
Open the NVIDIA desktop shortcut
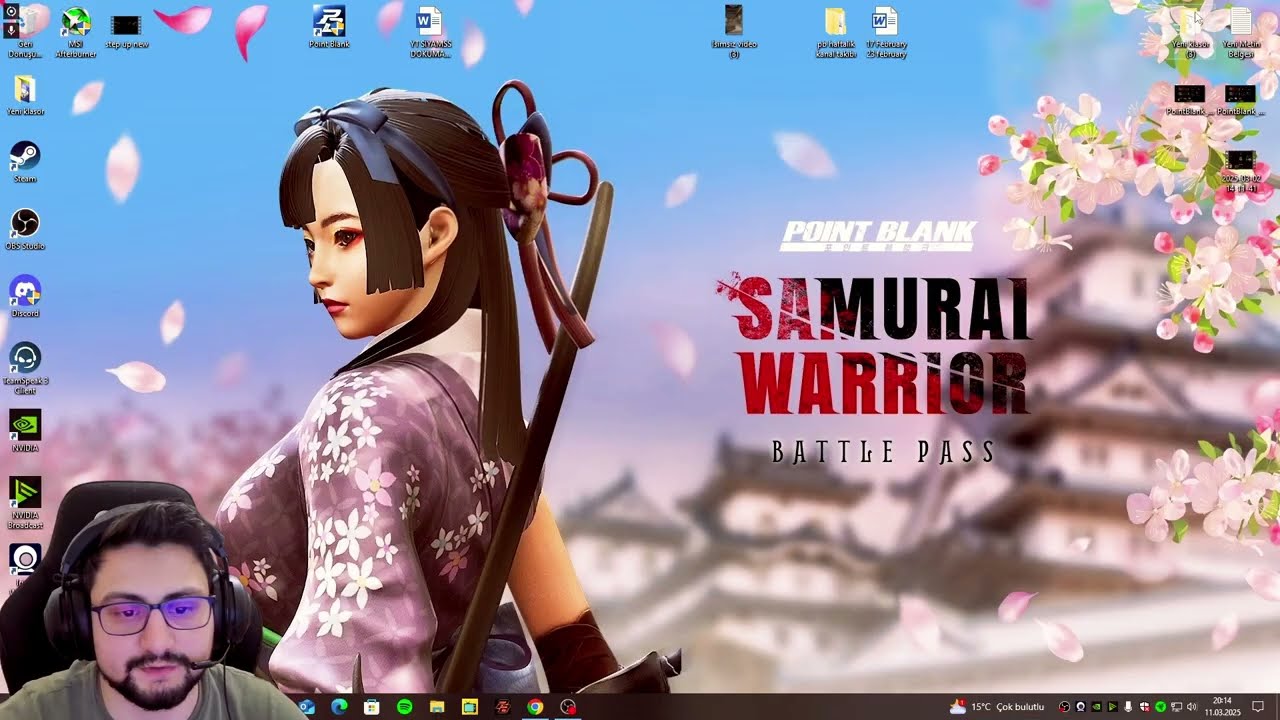pyautogui.click(x=25, y=431)
